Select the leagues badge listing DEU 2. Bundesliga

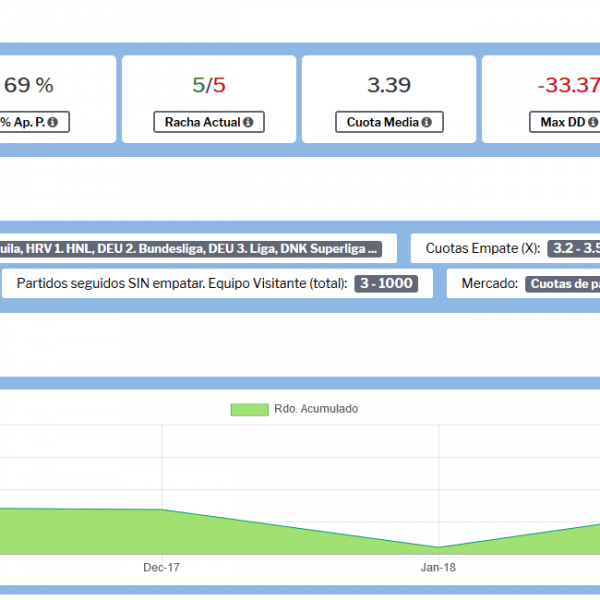[x=190, y=249]
